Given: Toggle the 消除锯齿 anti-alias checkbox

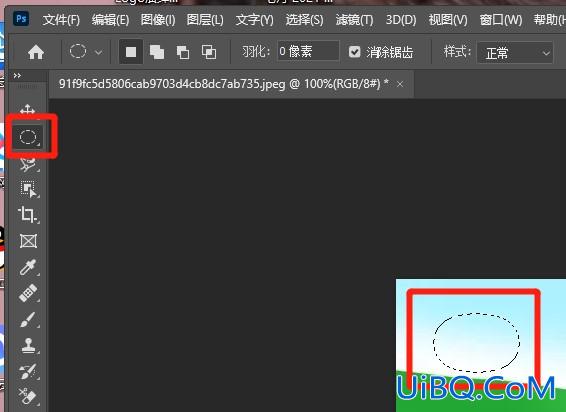Looking at the screenshot, I should point(354,52).
